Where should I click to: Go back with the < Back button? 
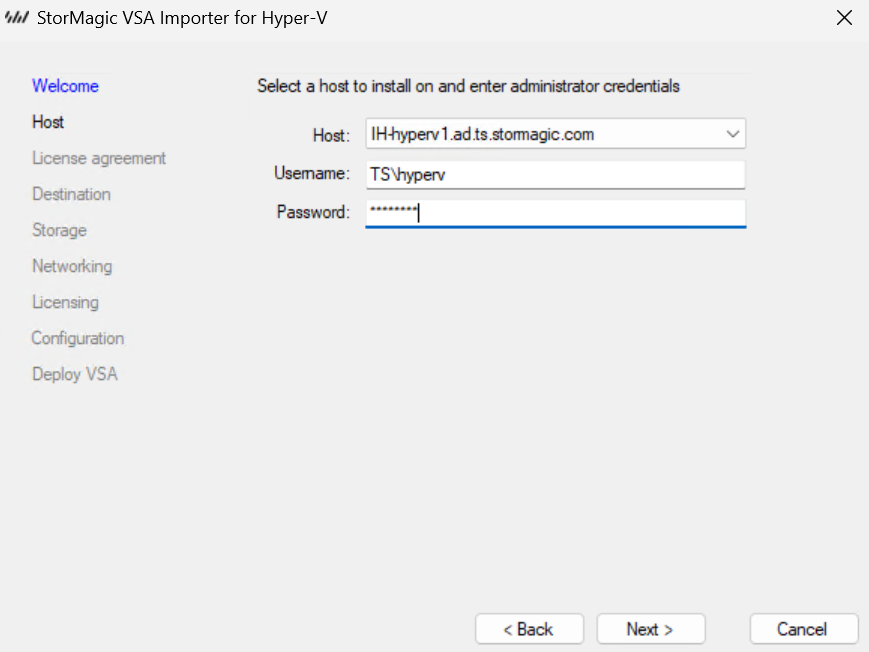[x=529, y=629]
